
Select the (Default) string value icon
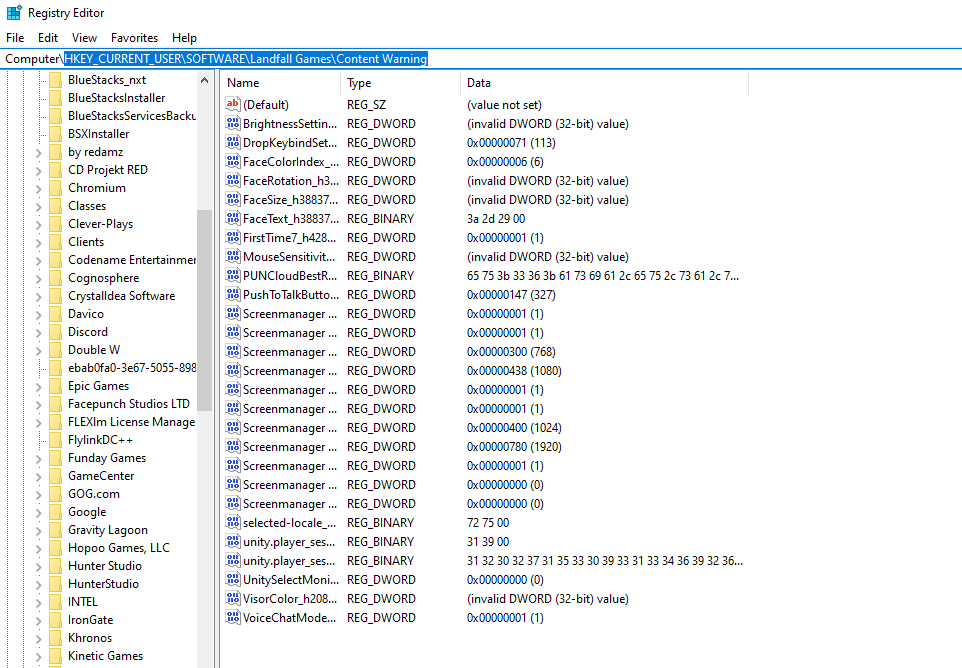233,104
